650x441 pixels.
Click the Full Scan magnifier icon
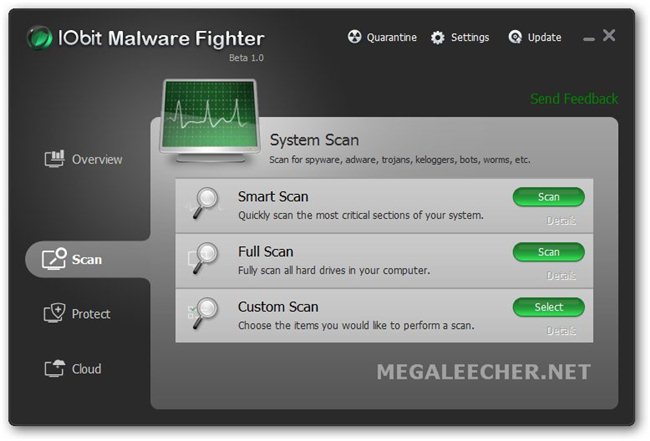(203, 258)
